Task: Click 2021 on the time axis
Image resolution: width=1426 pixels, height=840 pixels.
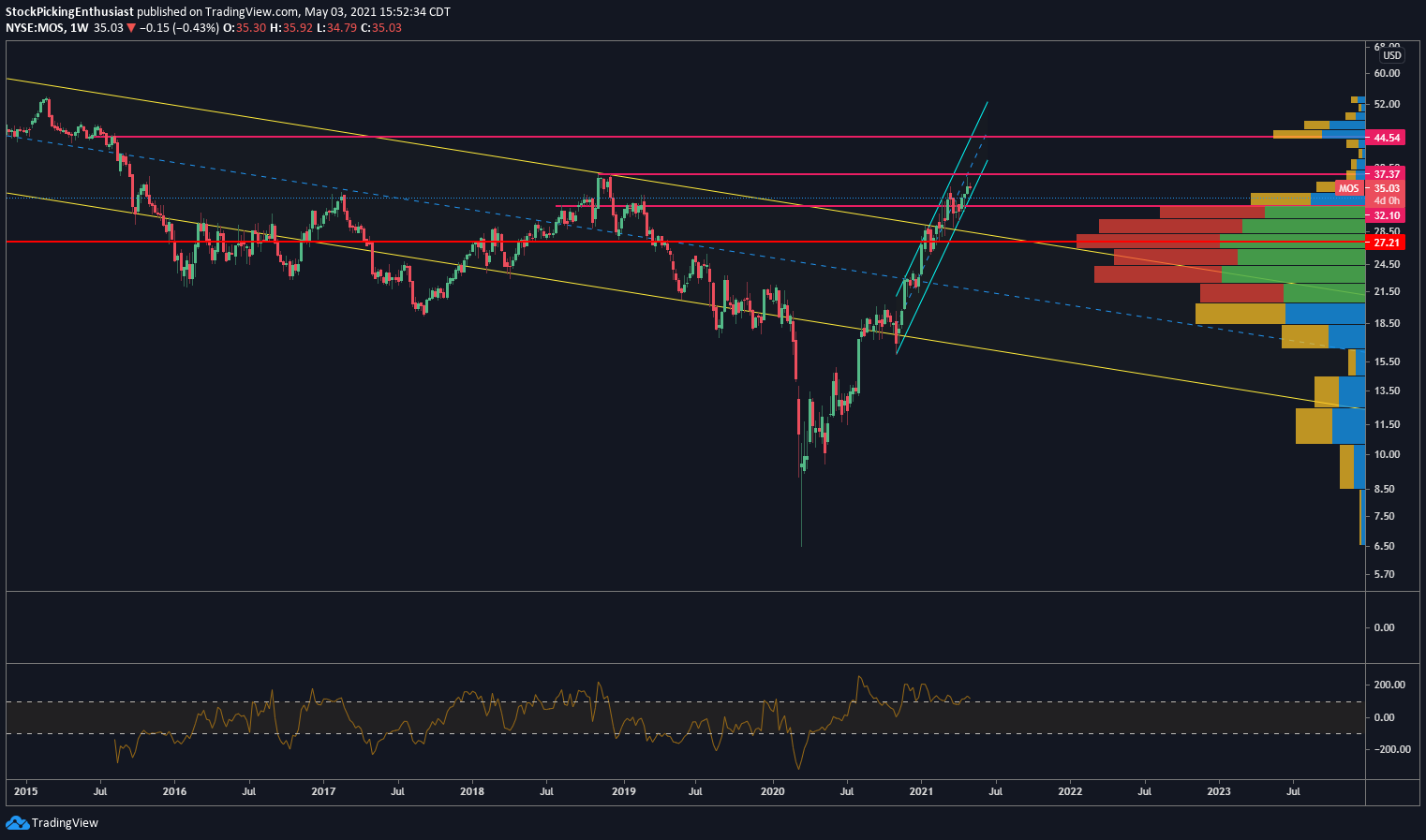Action: click(921, 791)
